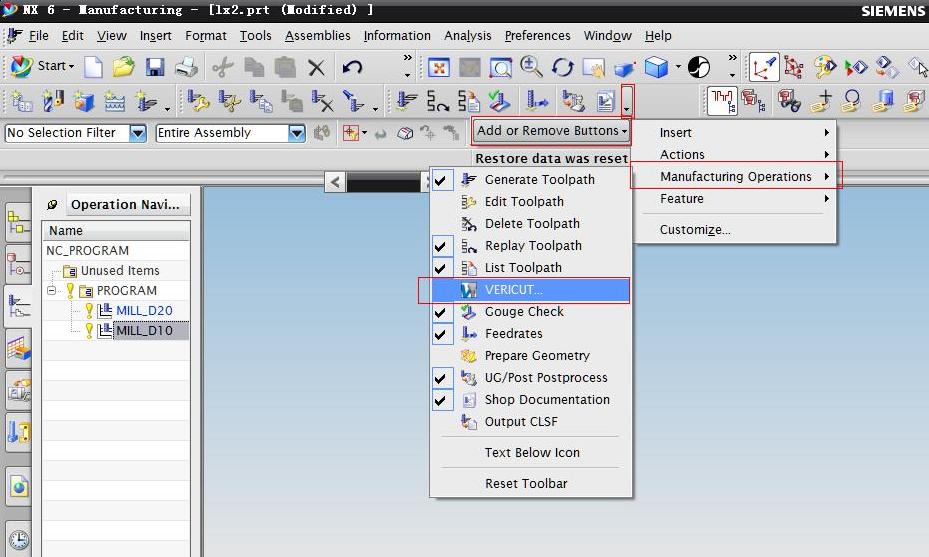Click the Undo arrow icon
The height and width of the screenshot is (557, 929).
[x=352, y=67]
